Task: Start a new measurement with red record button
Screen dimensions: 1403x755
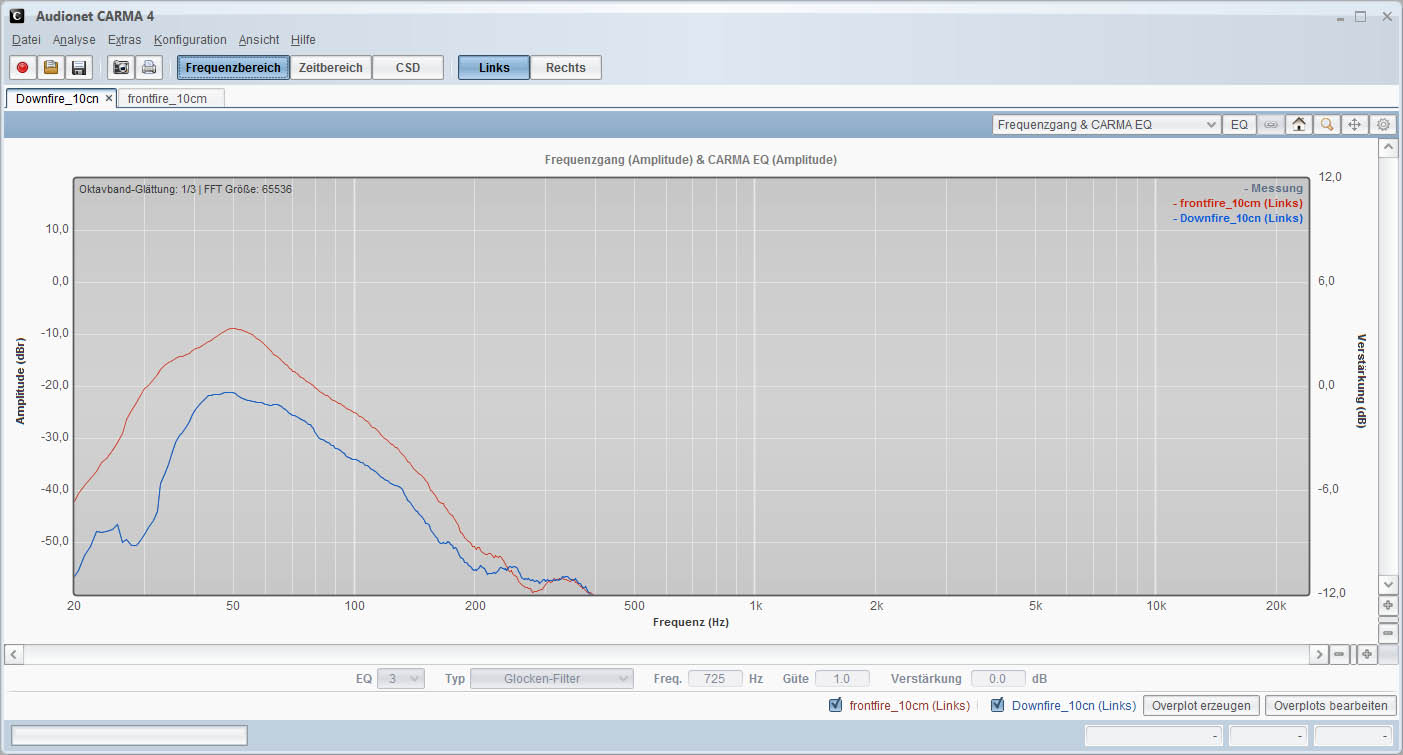Action: (x=23, y=68)
